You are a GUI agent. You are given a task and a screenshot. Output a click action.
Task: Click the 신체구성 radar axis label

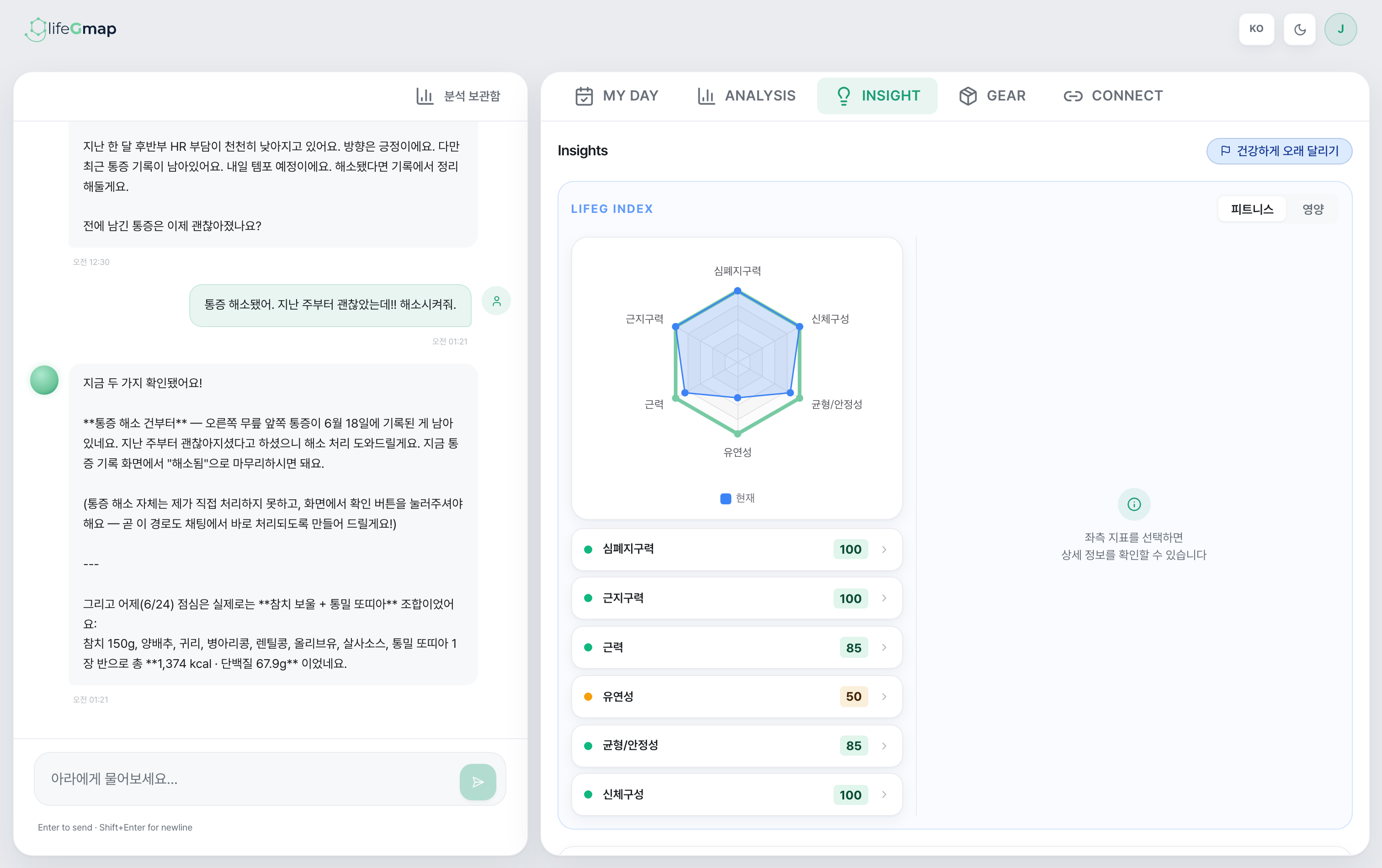coord(830,319)
